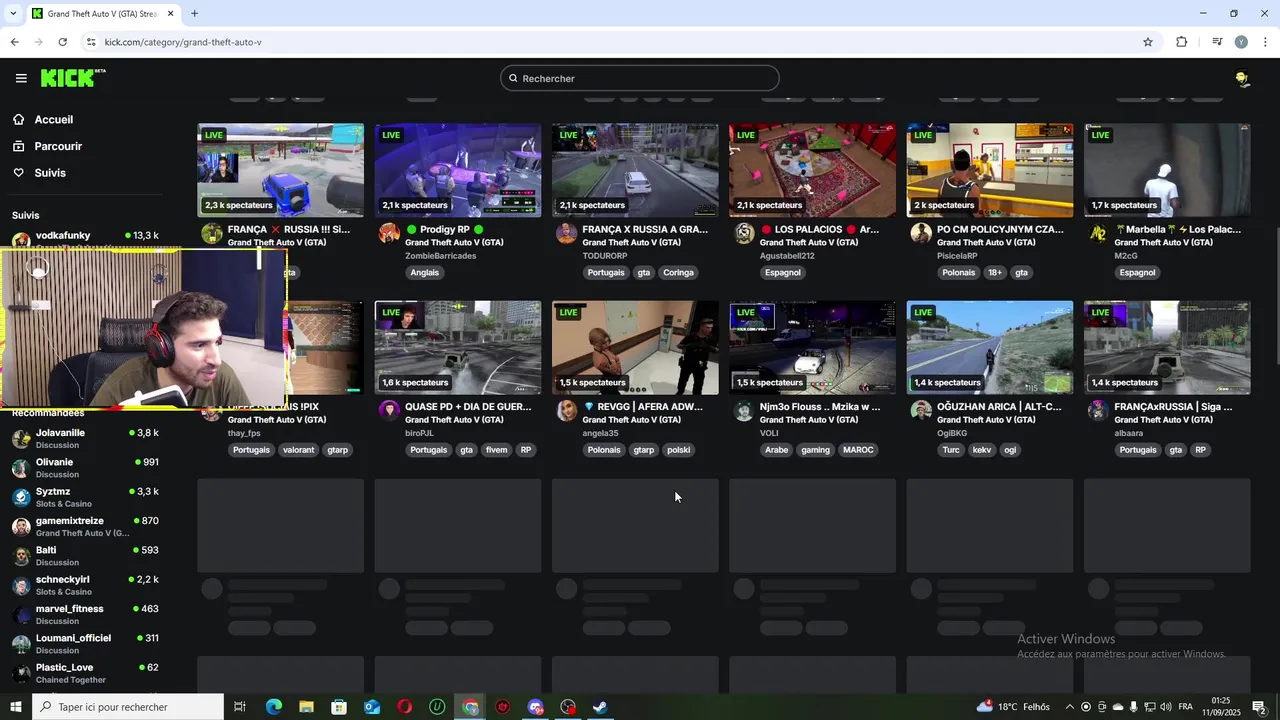The image size is (1280, 720).
Task: Go back to previous page
Action: (14, 42)
